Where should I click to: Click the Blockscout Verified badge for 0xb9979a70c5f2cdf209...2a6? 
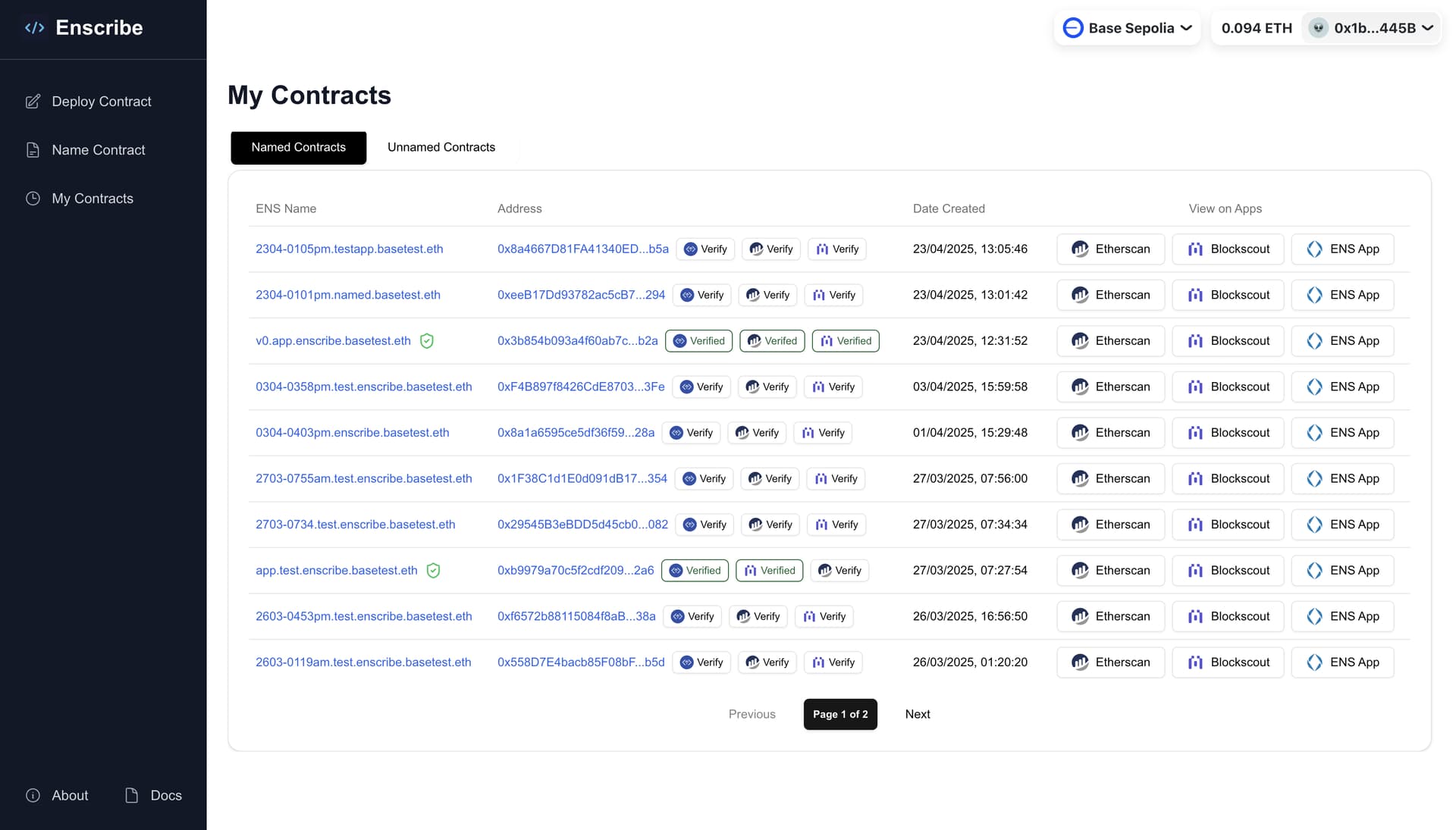pos(770,571)
